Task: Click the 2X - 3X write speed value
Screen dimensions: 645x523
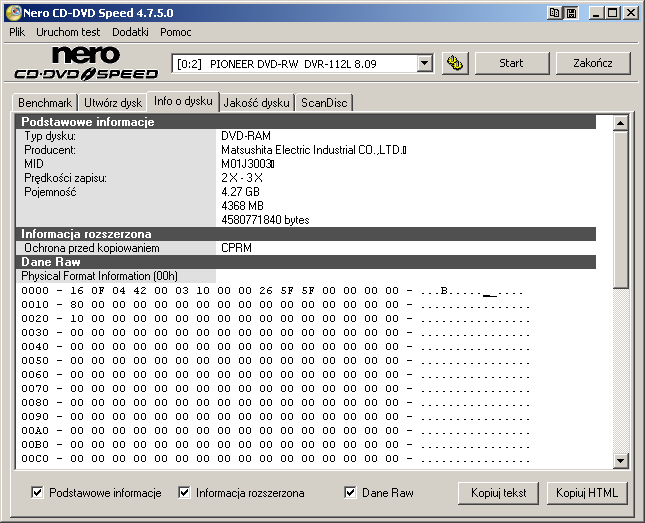Action: tap(242, 178)
